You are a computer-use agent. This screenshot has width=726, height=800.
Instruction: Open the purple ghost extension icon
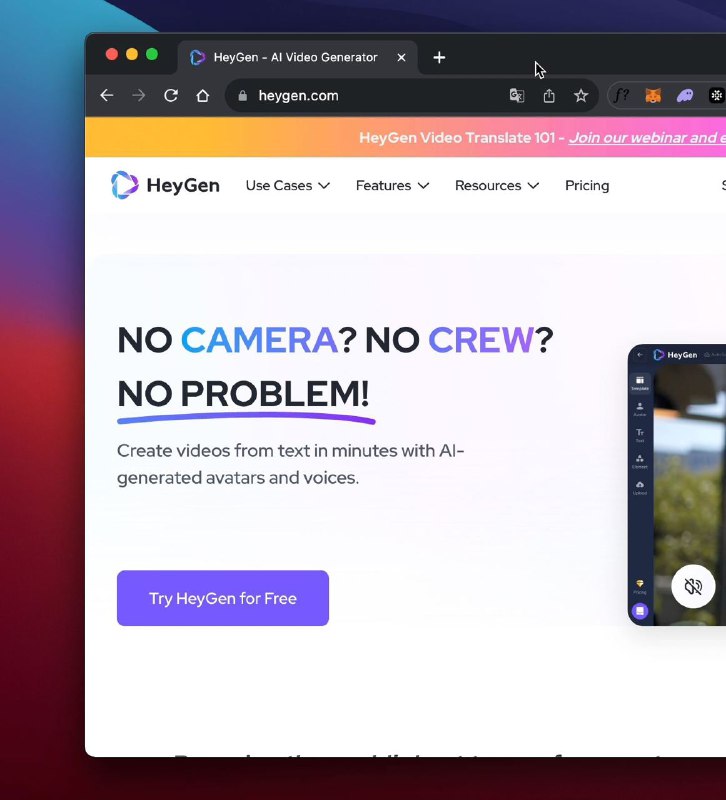(x=685, y=95)
